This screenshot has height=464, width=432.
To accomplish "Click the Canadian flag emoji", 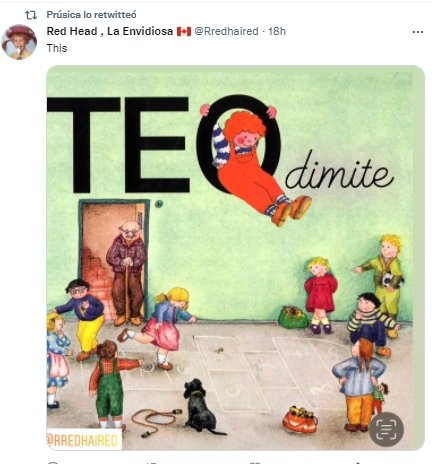I will click(x=184, y=32).
